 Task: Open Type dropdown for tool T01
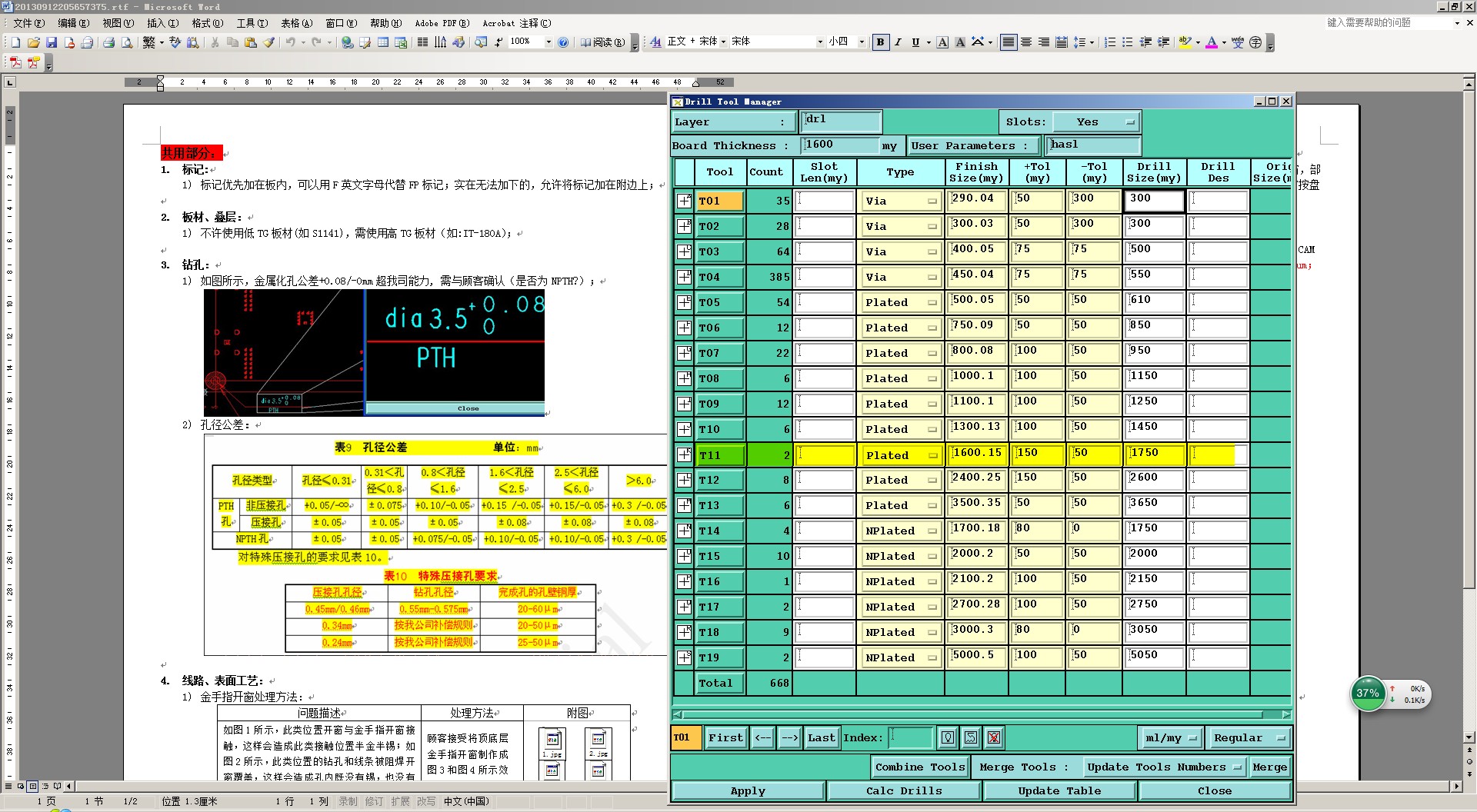(901, 201)
